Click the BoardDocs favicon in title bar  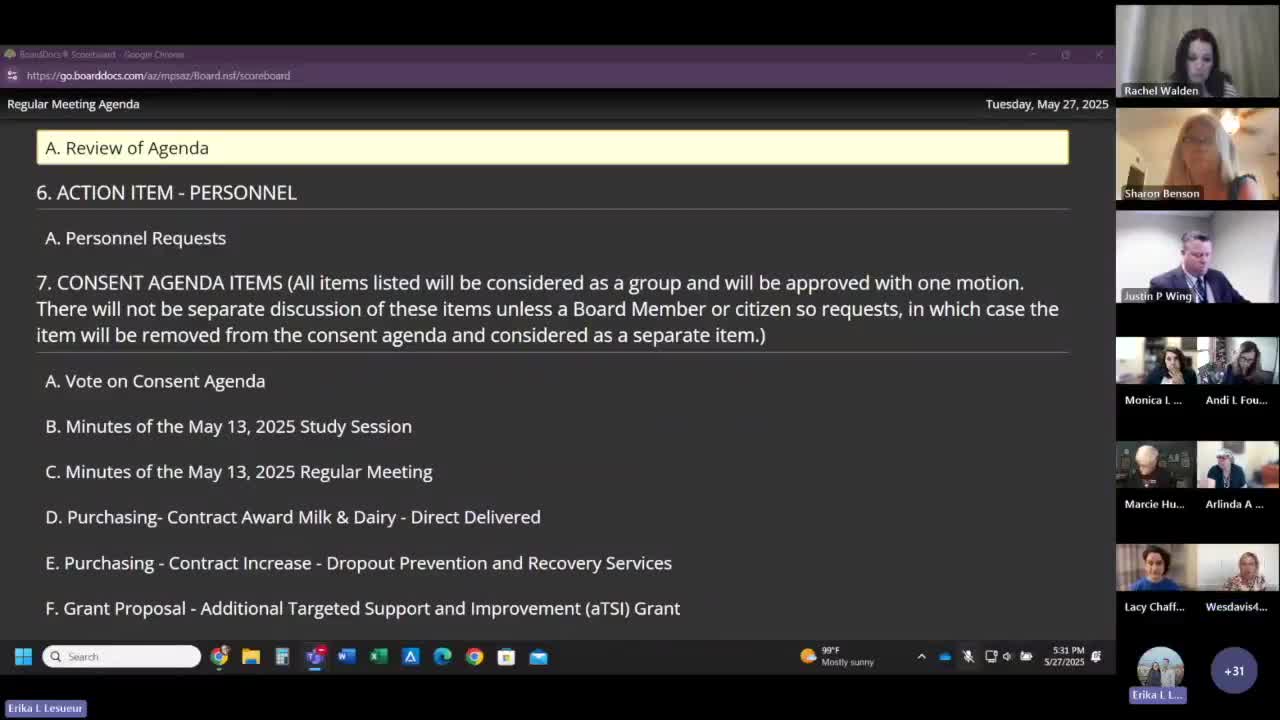click(x=10, y=54)
